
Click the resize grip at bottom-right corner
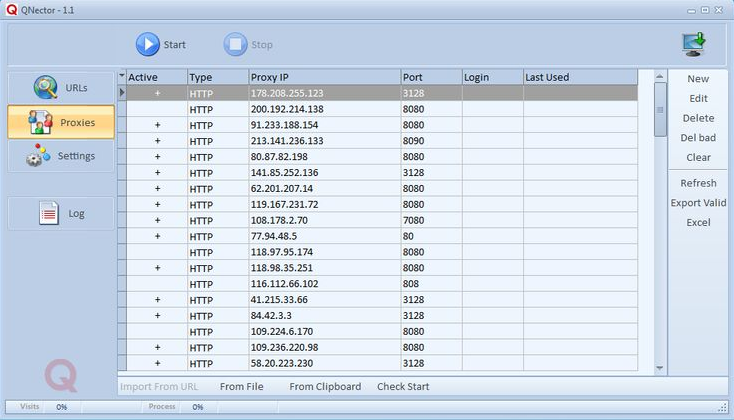click(x=723, y=408)
